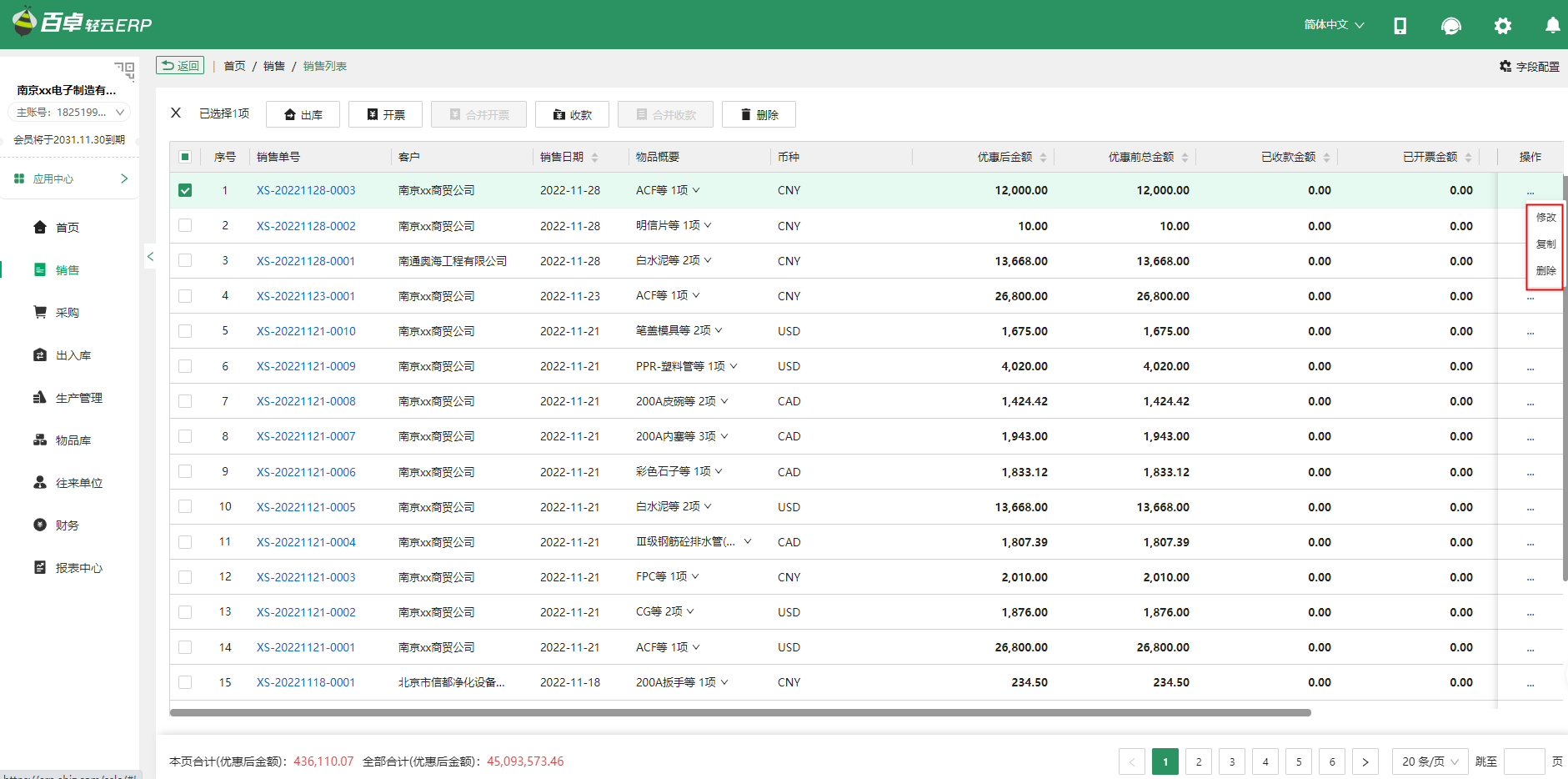Open actions menu for XS-20221121-0005
1568x779 pixels.
pyautogui.click(x=1530, y=508)
